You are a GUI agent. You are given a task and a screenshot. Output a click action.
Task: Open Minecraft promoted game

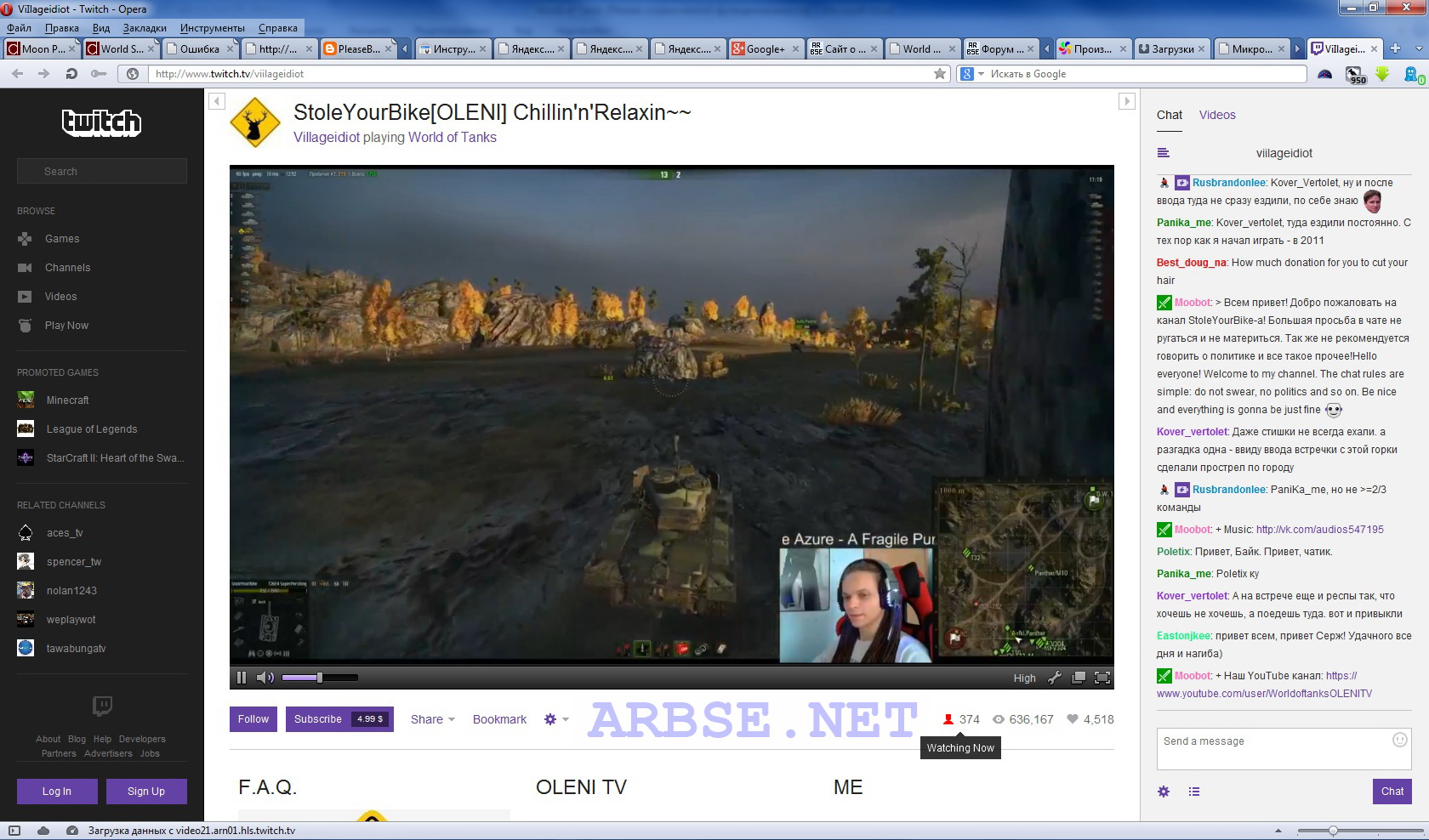(x=67, y=400)
